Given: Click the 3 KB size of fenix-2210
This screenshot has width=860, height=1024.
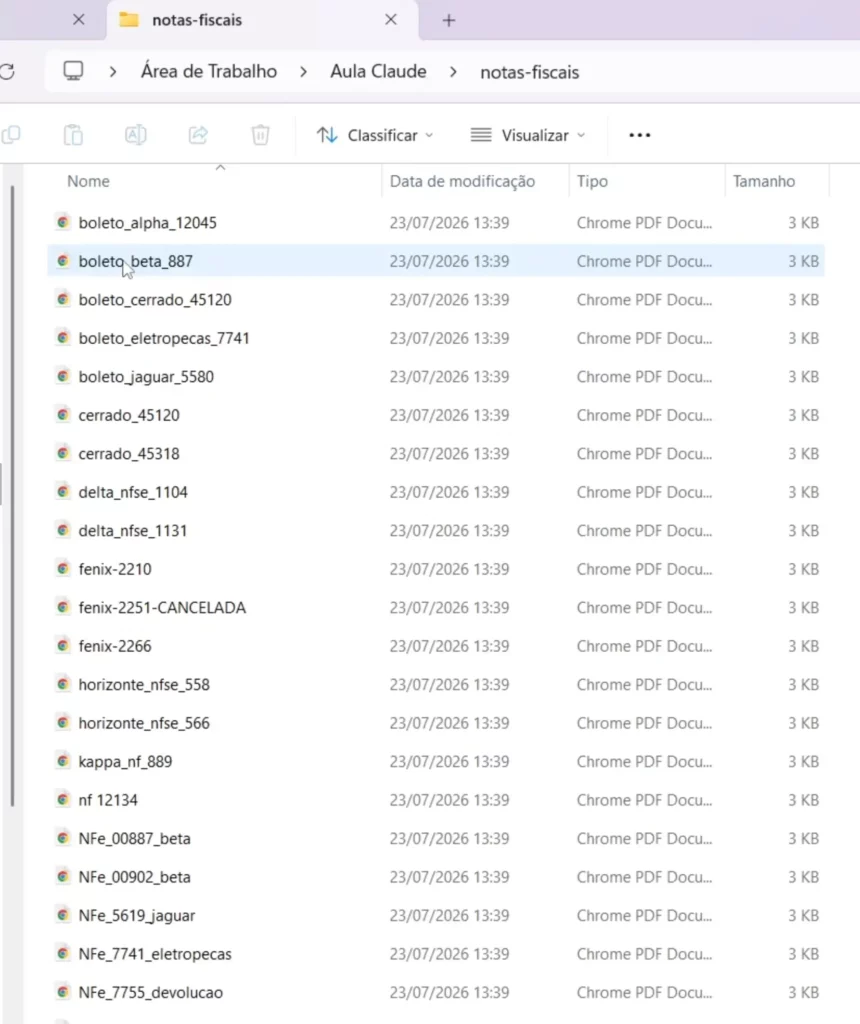Looking at the screenshot, I should click(x=803, y=569).
